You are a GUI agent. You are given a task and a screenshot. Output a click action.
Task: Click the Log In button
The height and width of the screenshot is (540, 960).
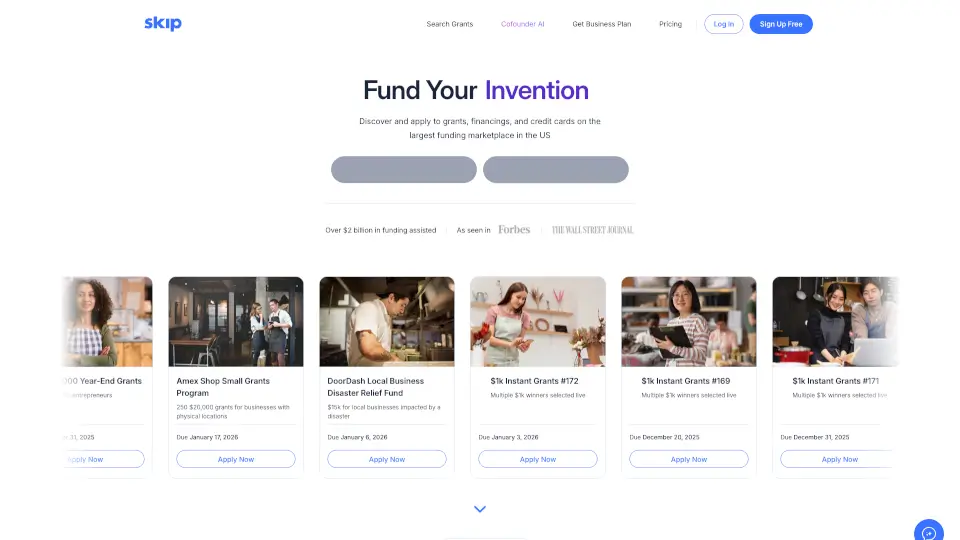pos(724,24)
